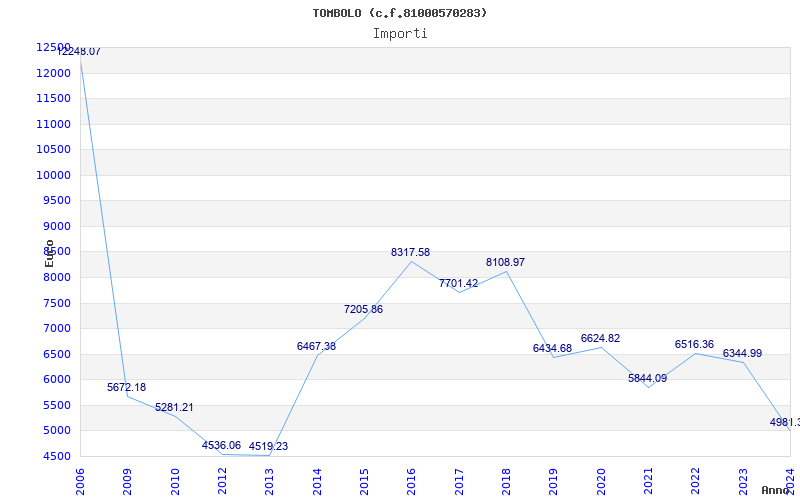
Task: Click the 12000 y-axis tick label
Action: [53, 73]
